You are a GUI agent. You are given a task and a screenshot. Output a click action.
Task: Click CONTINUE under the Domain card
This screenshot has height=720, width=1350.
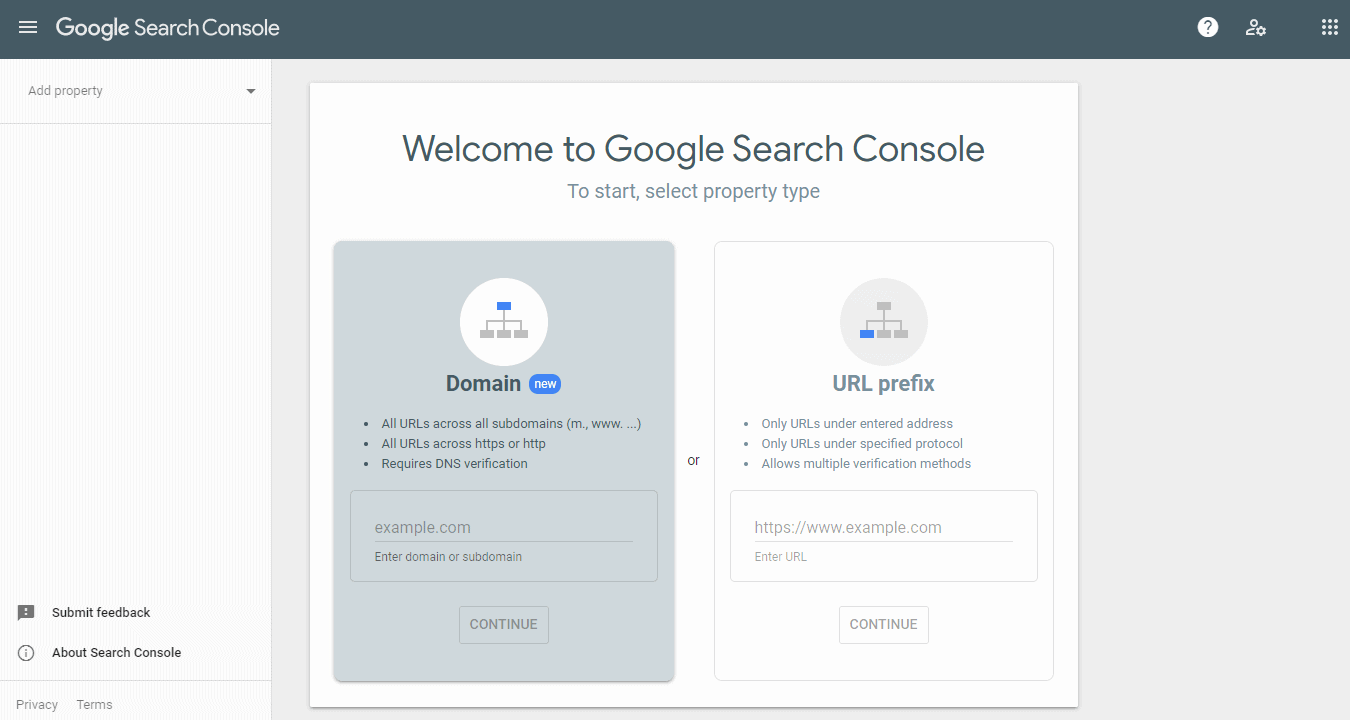[x=504, y=624]
